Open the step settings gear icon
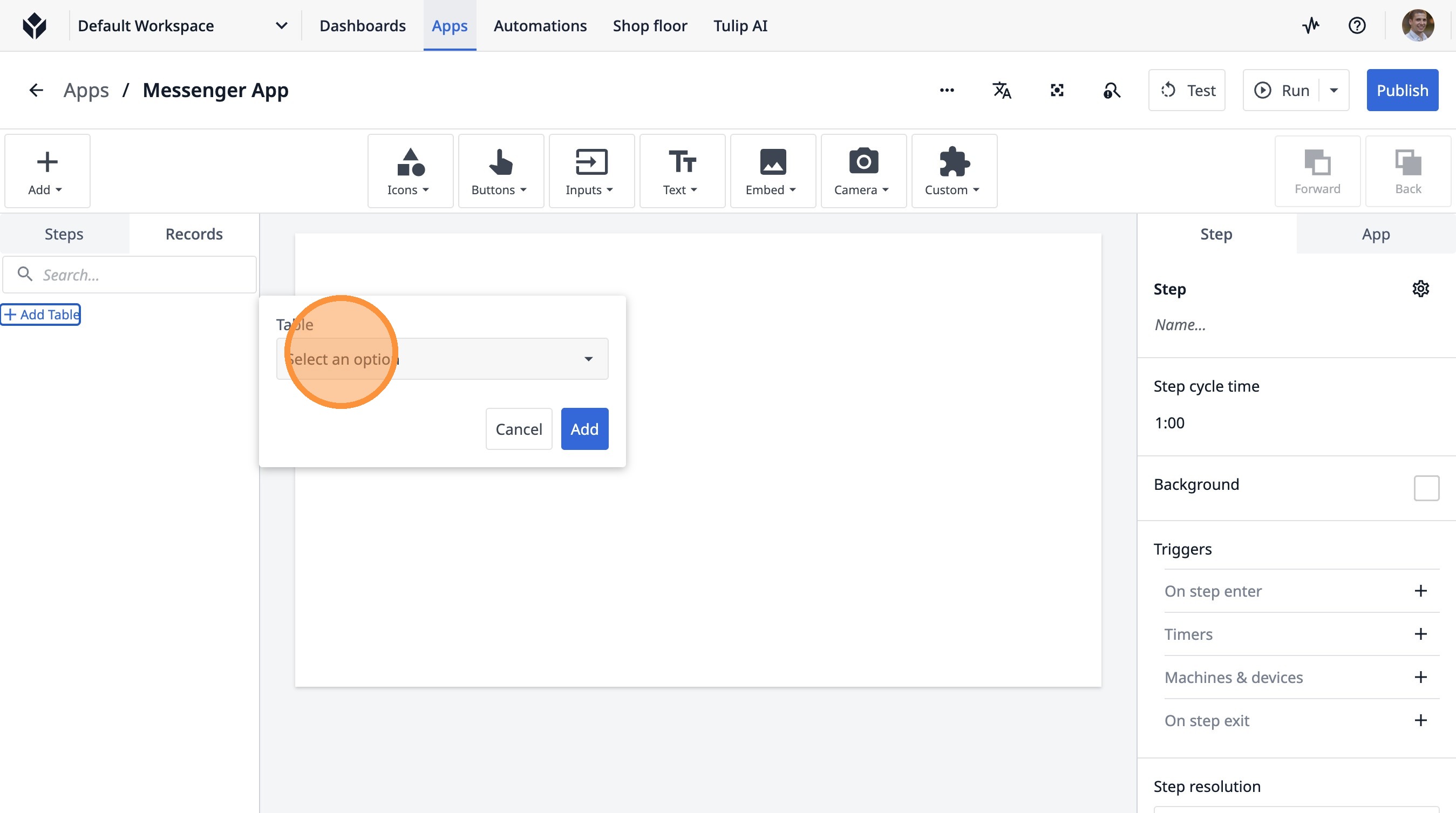 [x=1420, y=289]
